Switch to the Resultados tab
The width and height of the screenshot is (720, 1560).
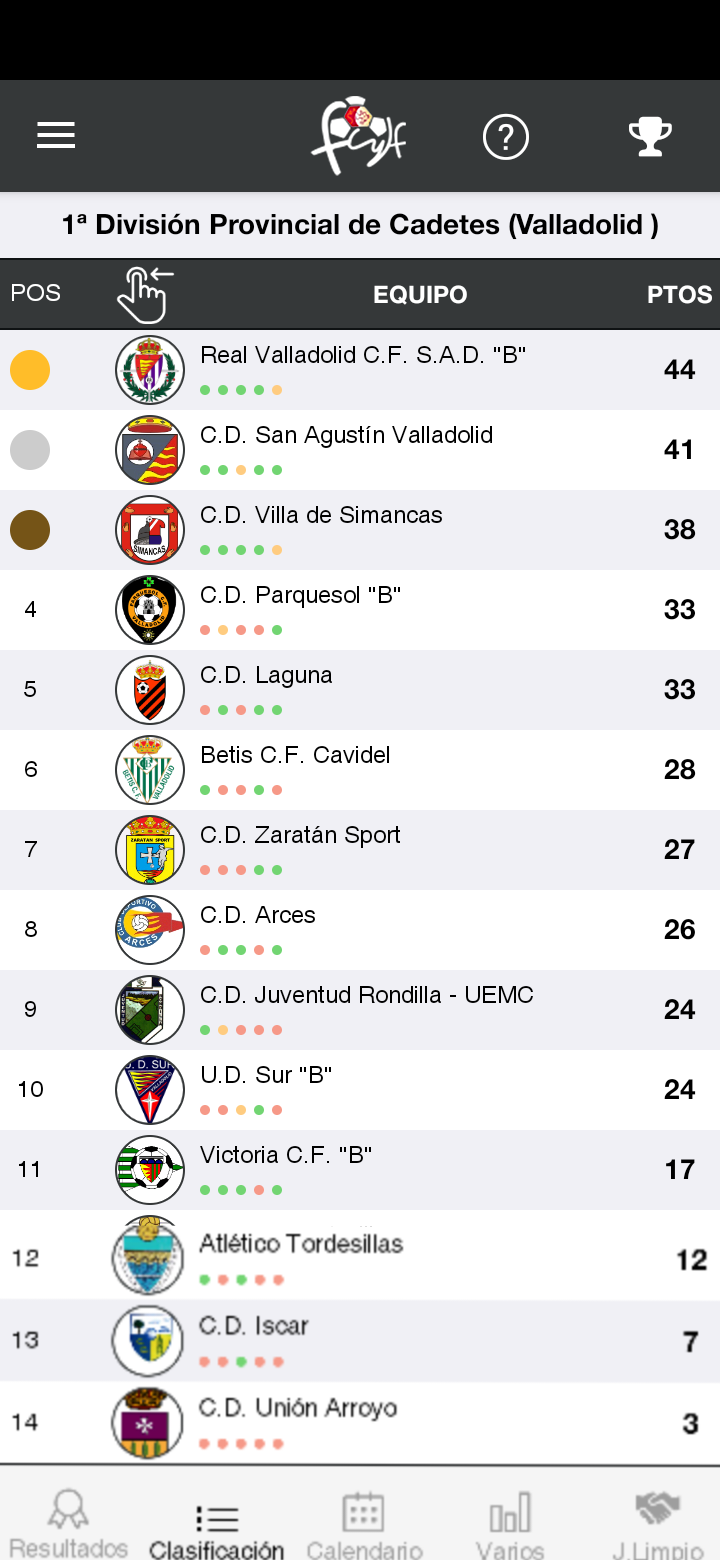(x=69, y=1523)
